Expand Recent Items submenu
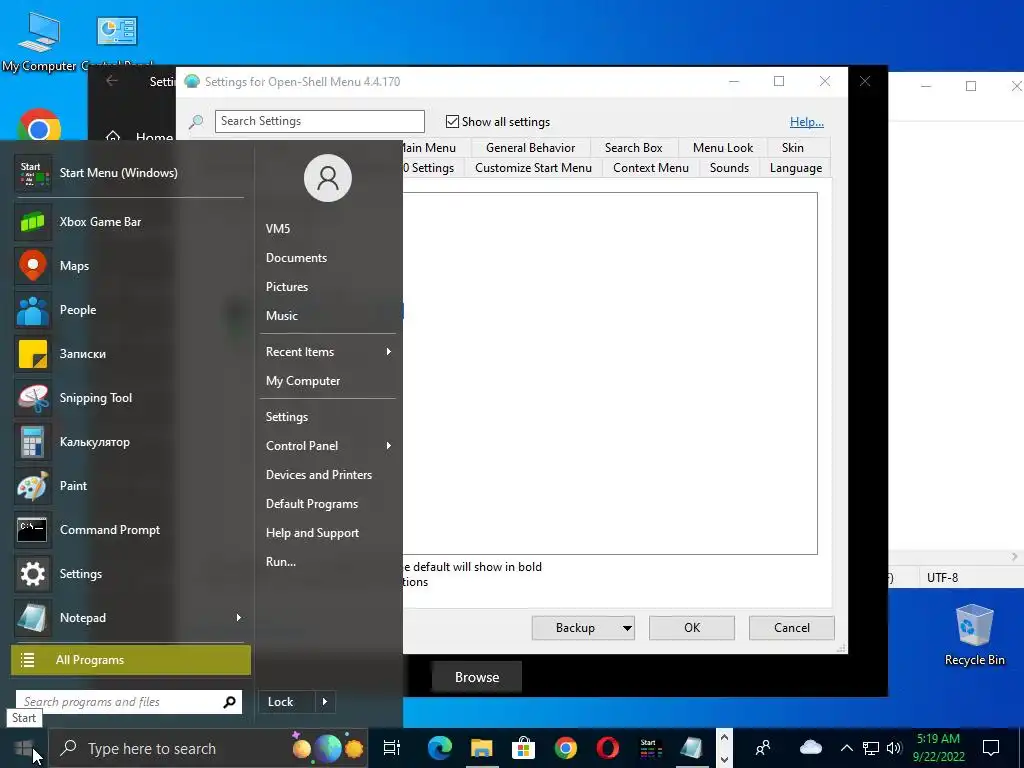 pos(389,352)
